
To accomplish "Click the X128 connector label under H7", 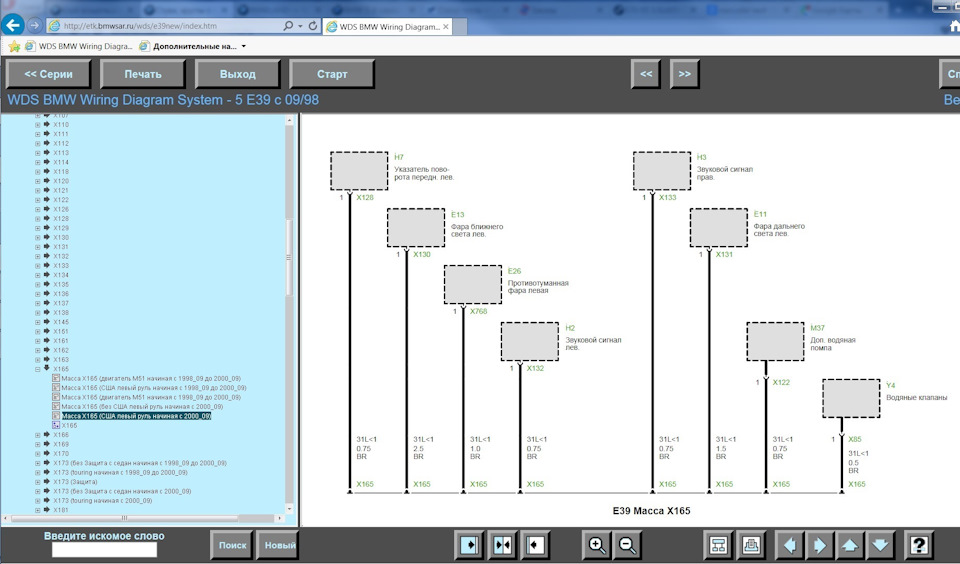I will (x=365, y=197).
